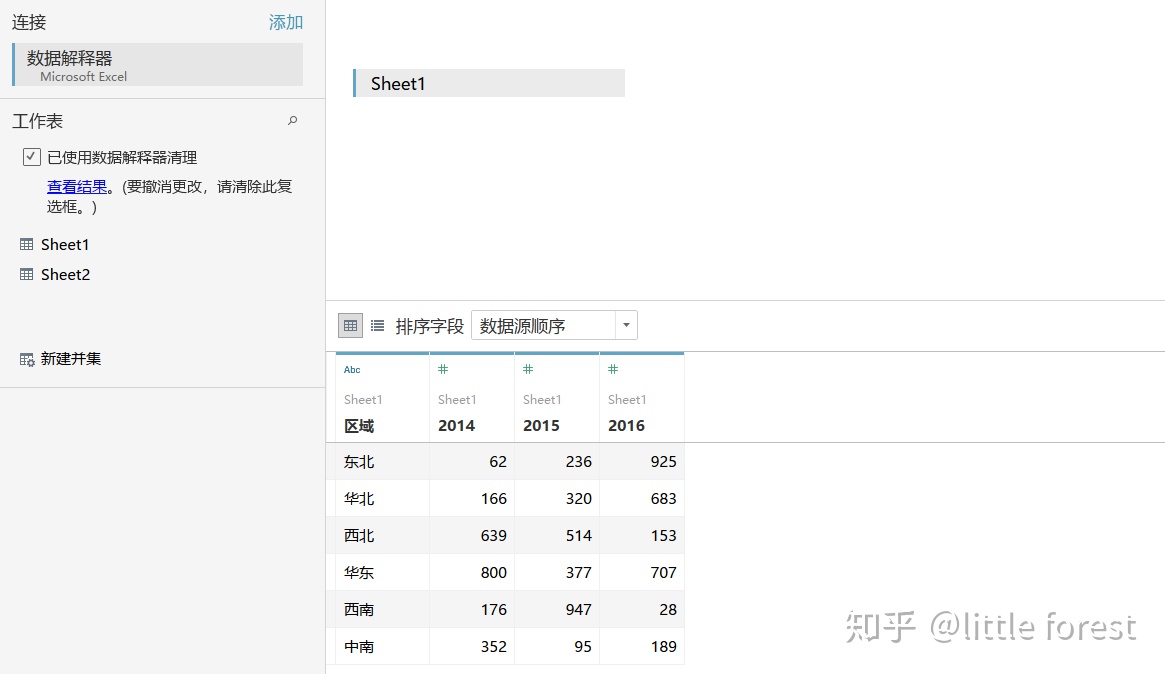Select Sheet2 in the worksheet list
This screenshot has height=674, width=1165.
(x=65, y=274)
